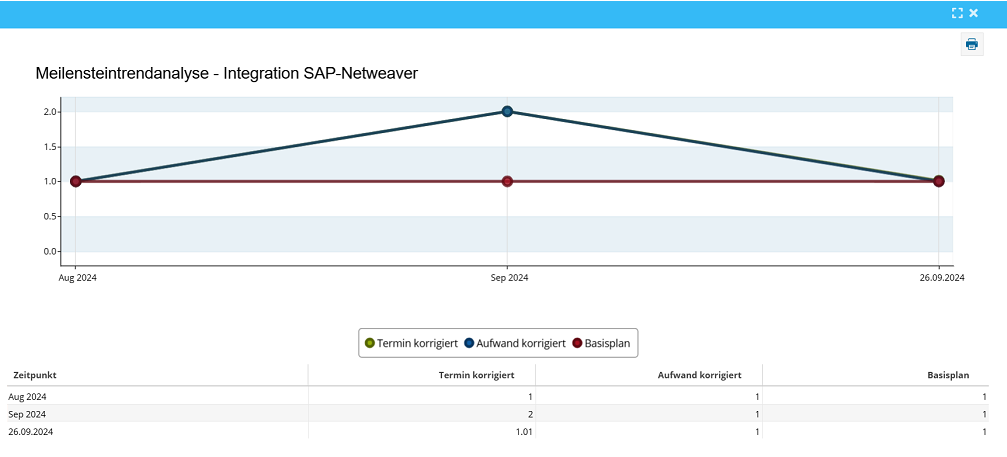
Task: Toggle Aufwand korrigiert series in legend
Action: [515, 343]
